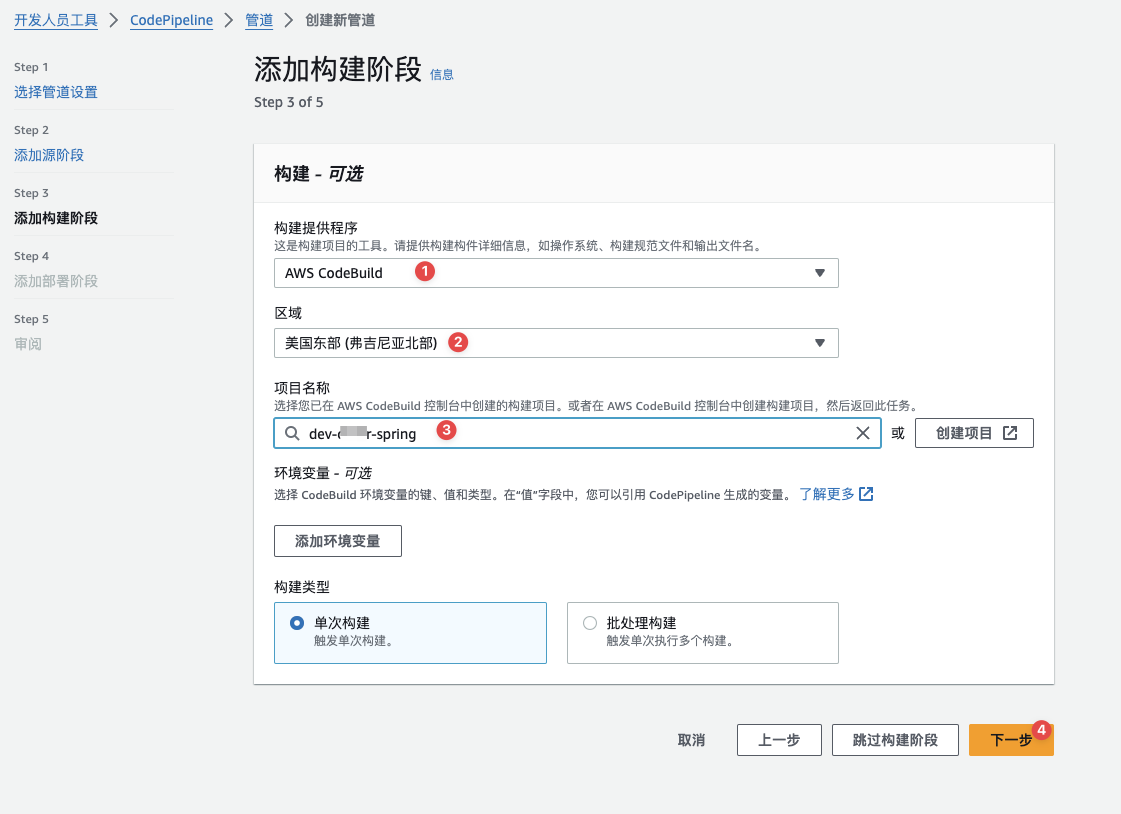Open CodePipeline breadcrumb link
This screenshot has height=814, width=1121.
click(x=172, y=20)
